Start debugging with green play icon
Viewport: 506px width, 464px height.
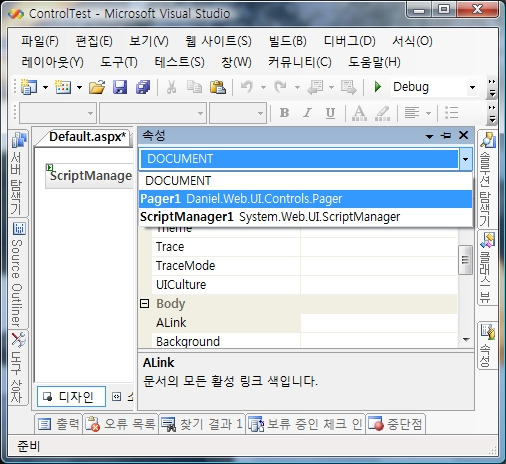[x=378, y=87]
